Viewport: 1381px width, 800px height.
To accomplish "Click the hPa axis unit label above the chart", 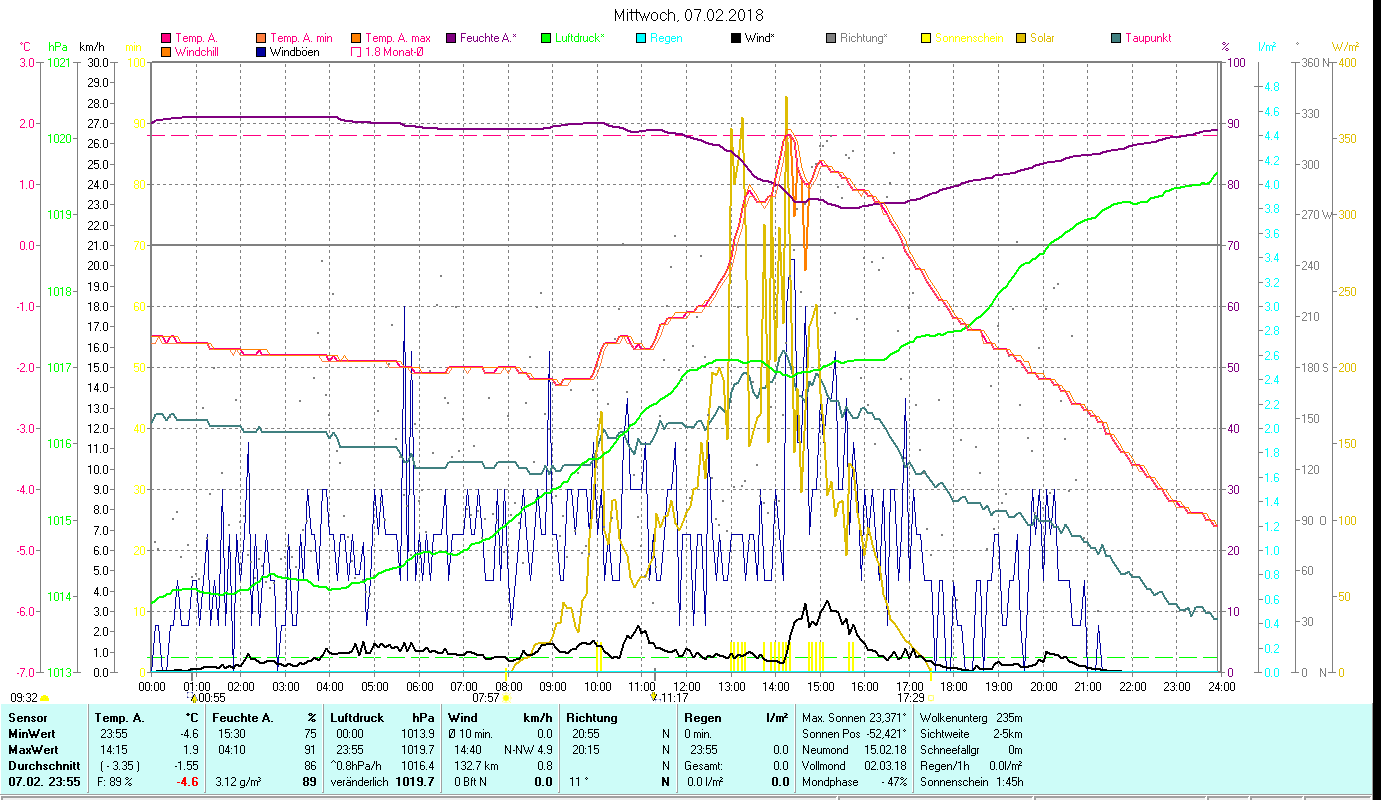I will click(58, 47).
